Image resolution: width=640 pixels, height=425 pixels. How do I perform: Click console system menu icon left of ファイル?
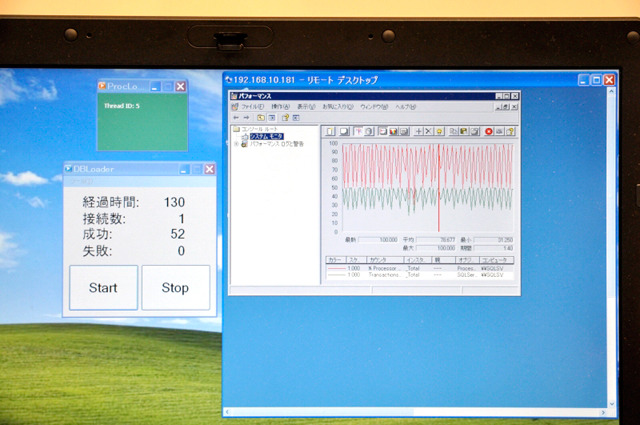234,107
